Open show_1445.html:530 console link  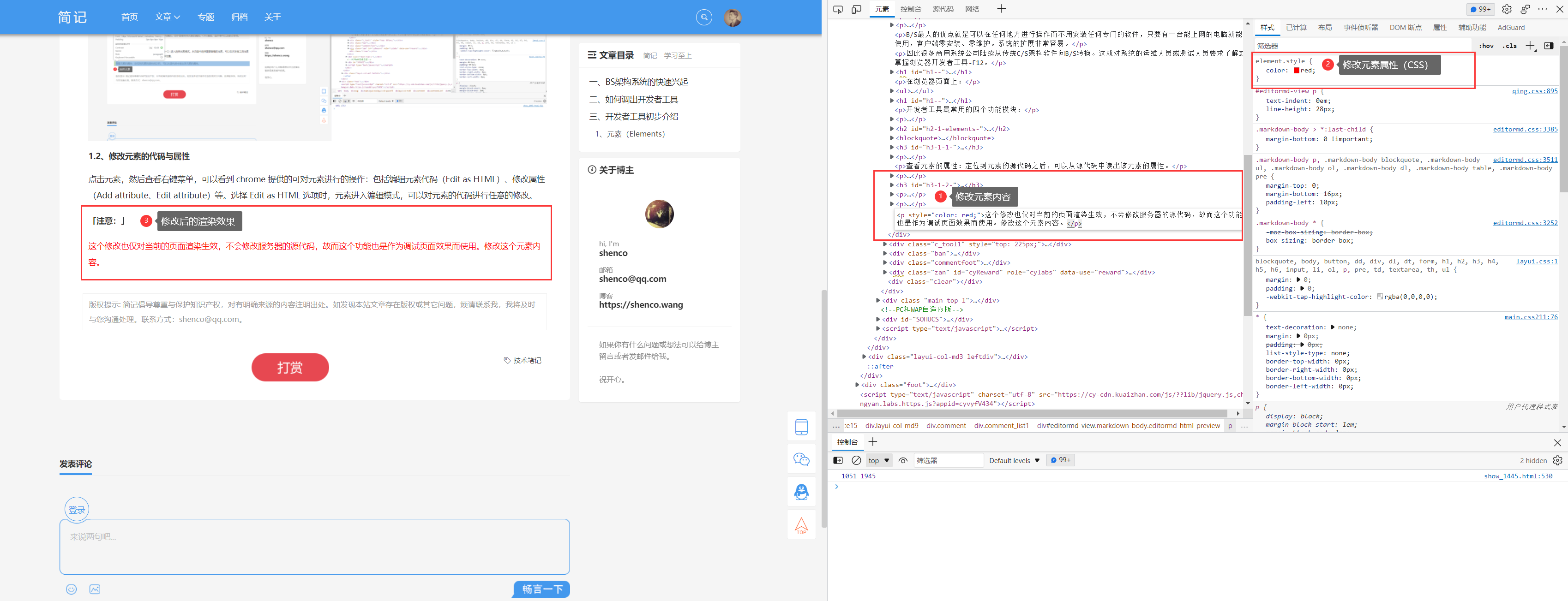(x=1518, y=476)
